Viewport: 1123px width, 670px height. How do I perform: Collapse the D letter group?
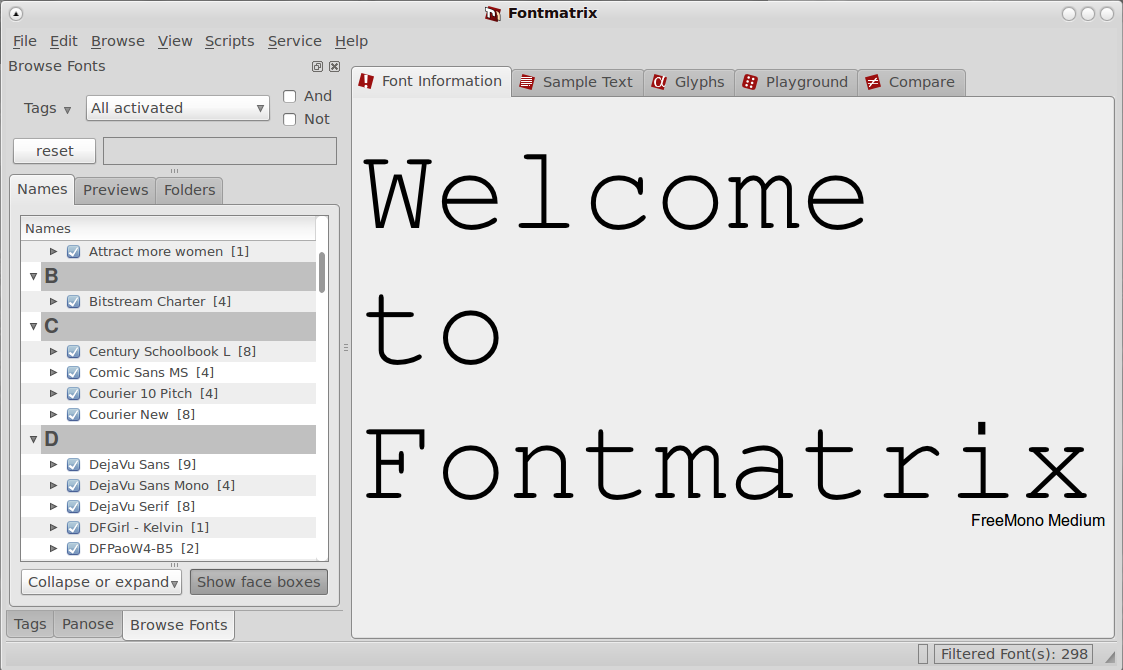click(x=33, y=439)
